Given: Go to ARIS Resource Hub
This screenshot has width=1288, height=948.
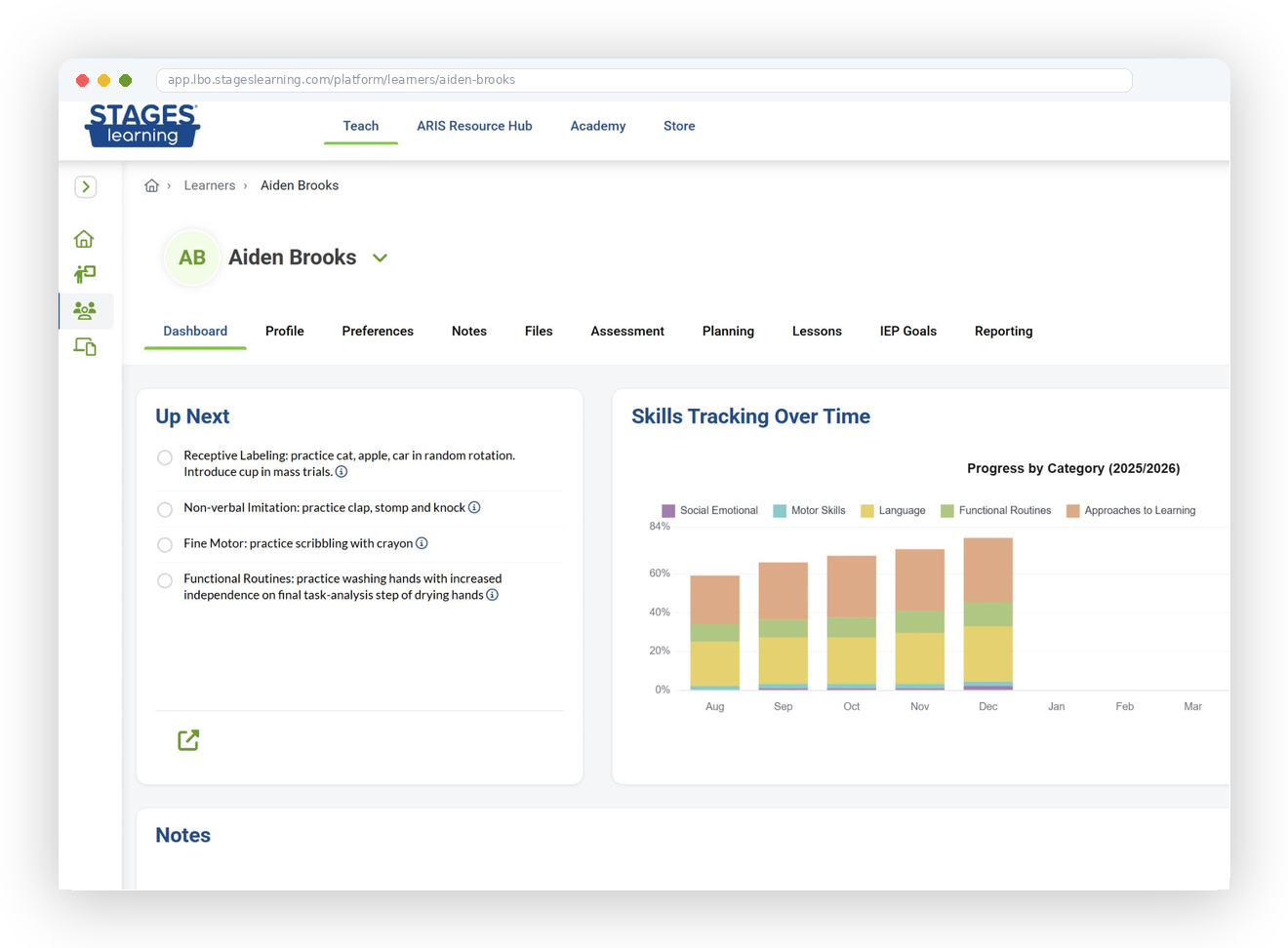Looking at the screenshot, I should (474, 126).
